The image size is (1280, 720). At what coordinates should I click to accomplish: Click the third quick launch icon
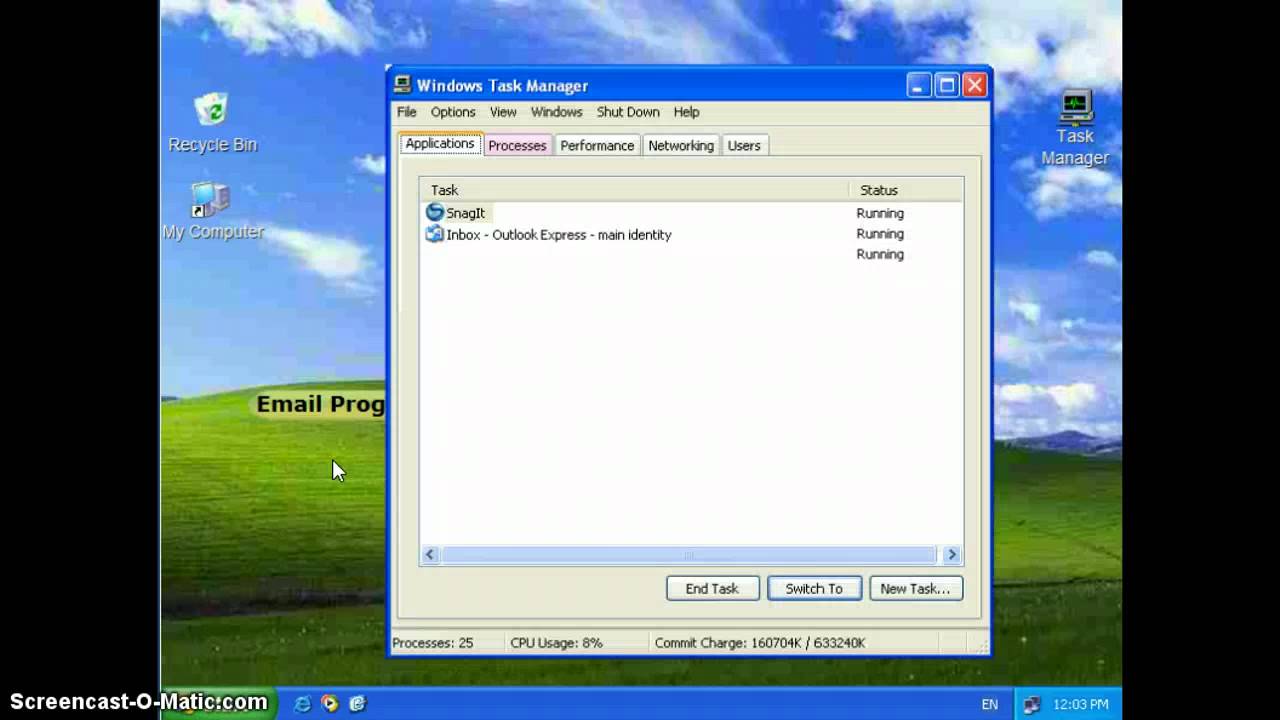pyautogui.click(x=357, y=704)
